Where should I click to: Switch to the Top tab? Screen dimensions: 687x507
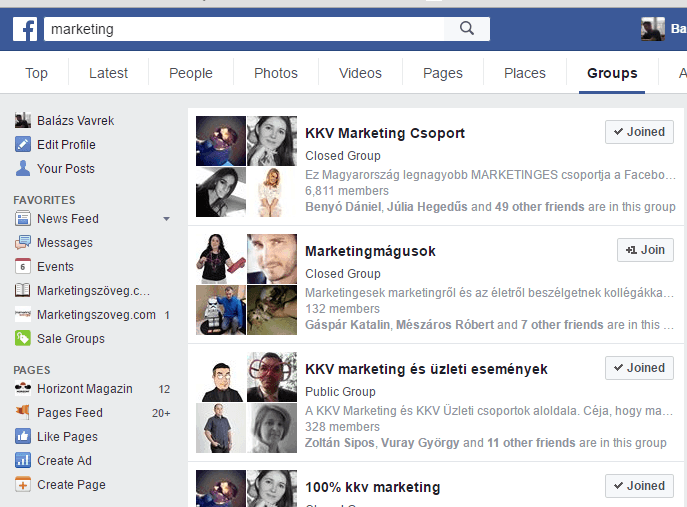point(36,73)
